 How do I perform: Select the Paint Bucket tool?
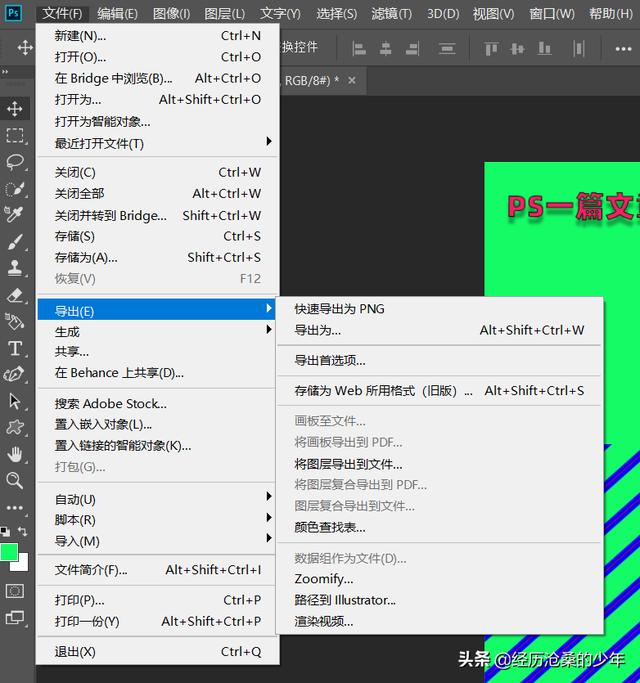[15, 322]
